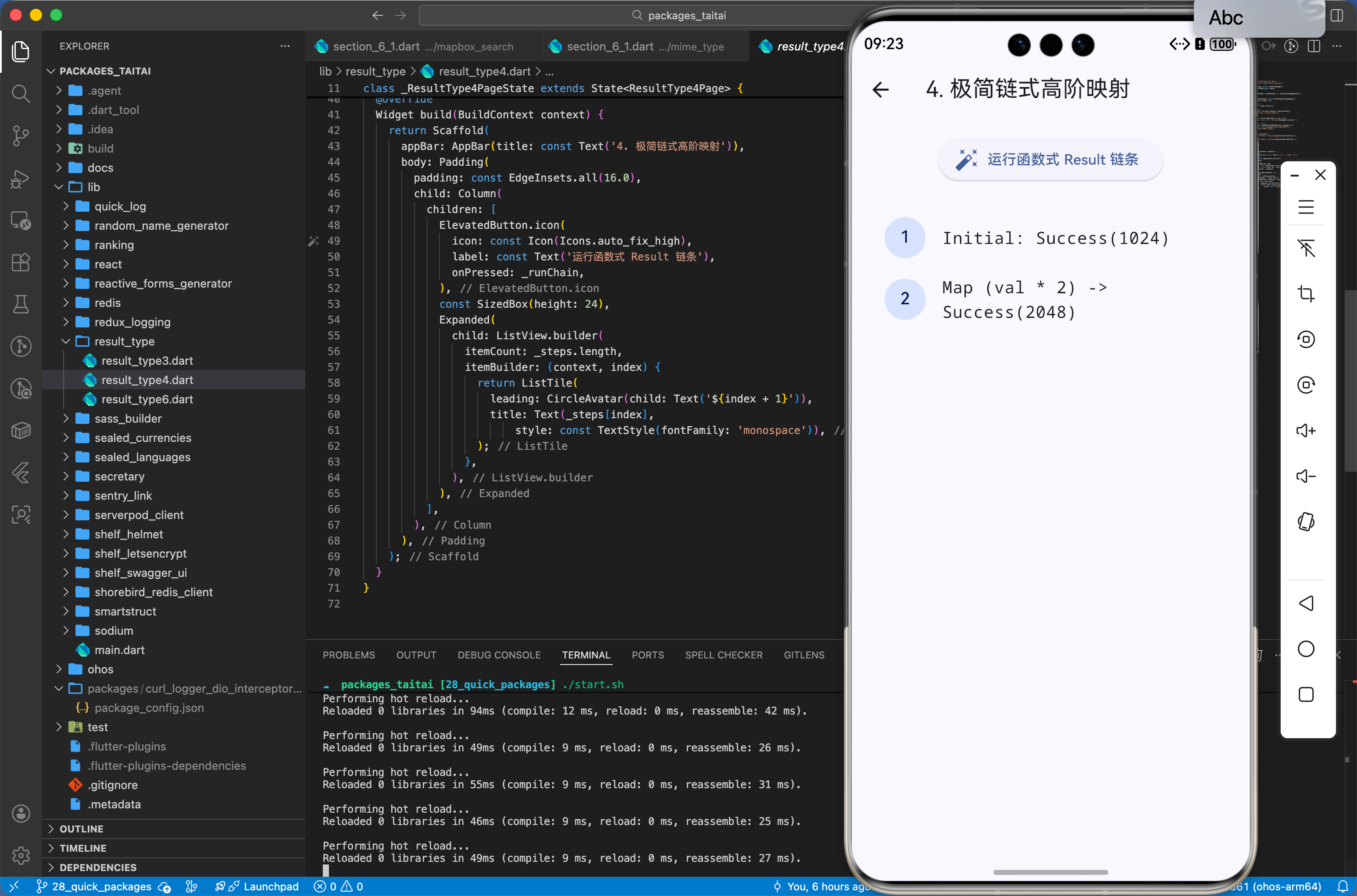Open the Extensions view icon
The height and width of the screenshot is (896, 1357).
click(21, 262)
